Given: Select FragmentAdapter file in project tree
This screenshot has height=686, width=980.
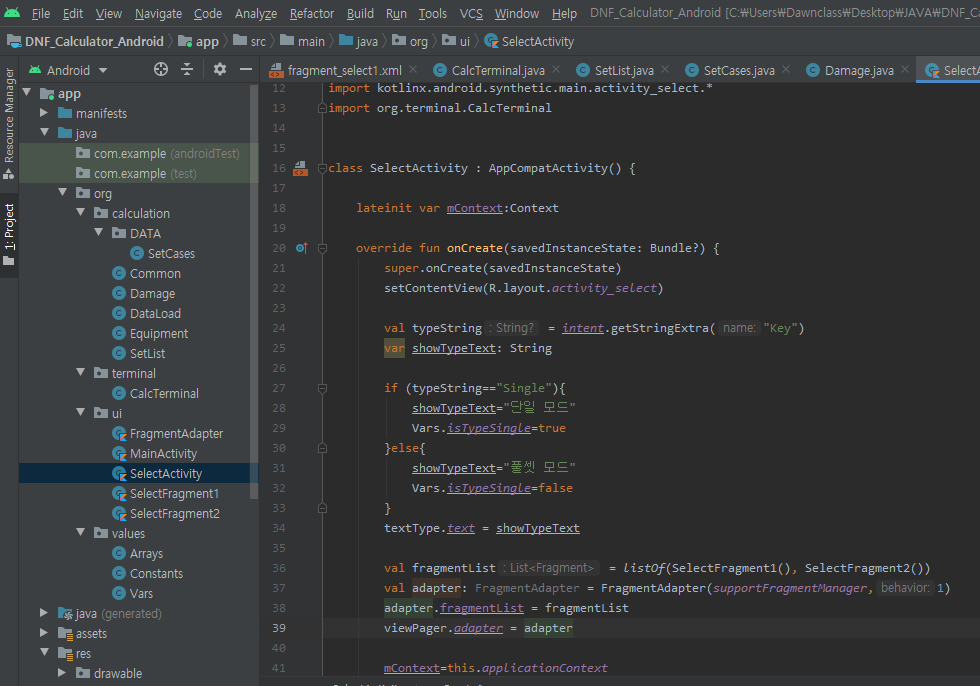Looking at the screenshot, I should click(x=168, y=433).
